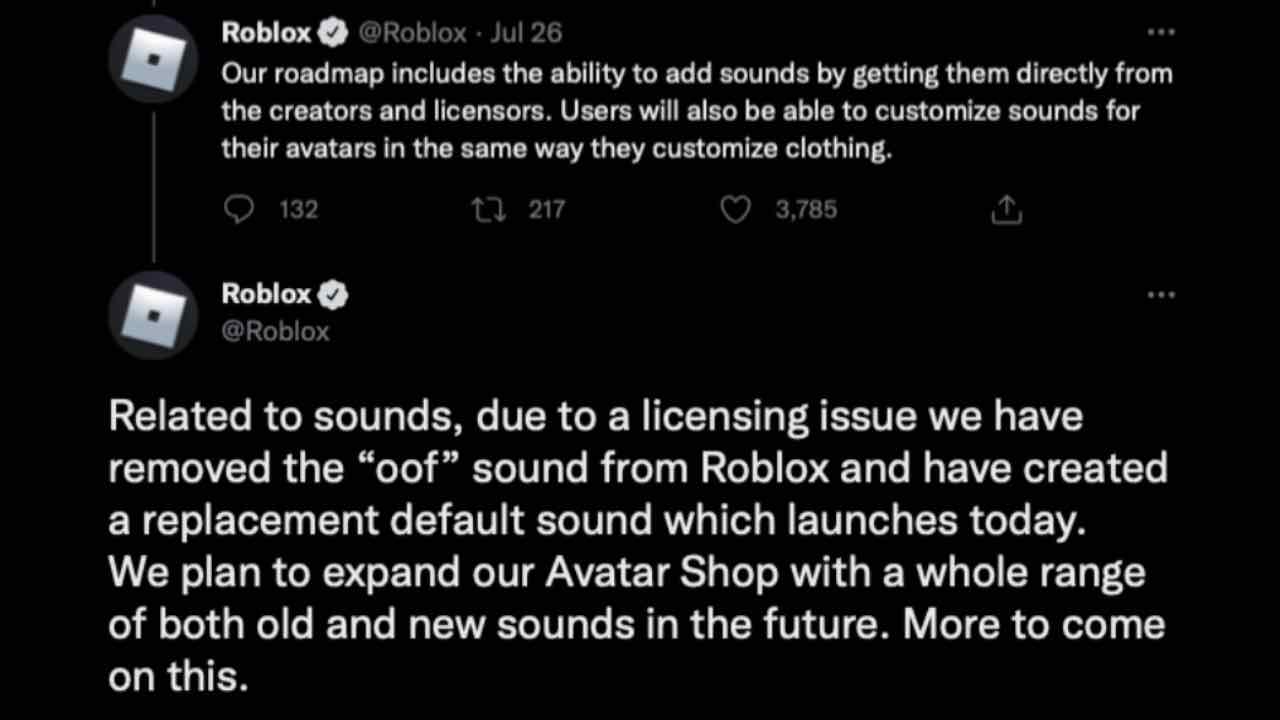Open the share icon on first tweet

pyautogui.click(x=1006, y=209)
